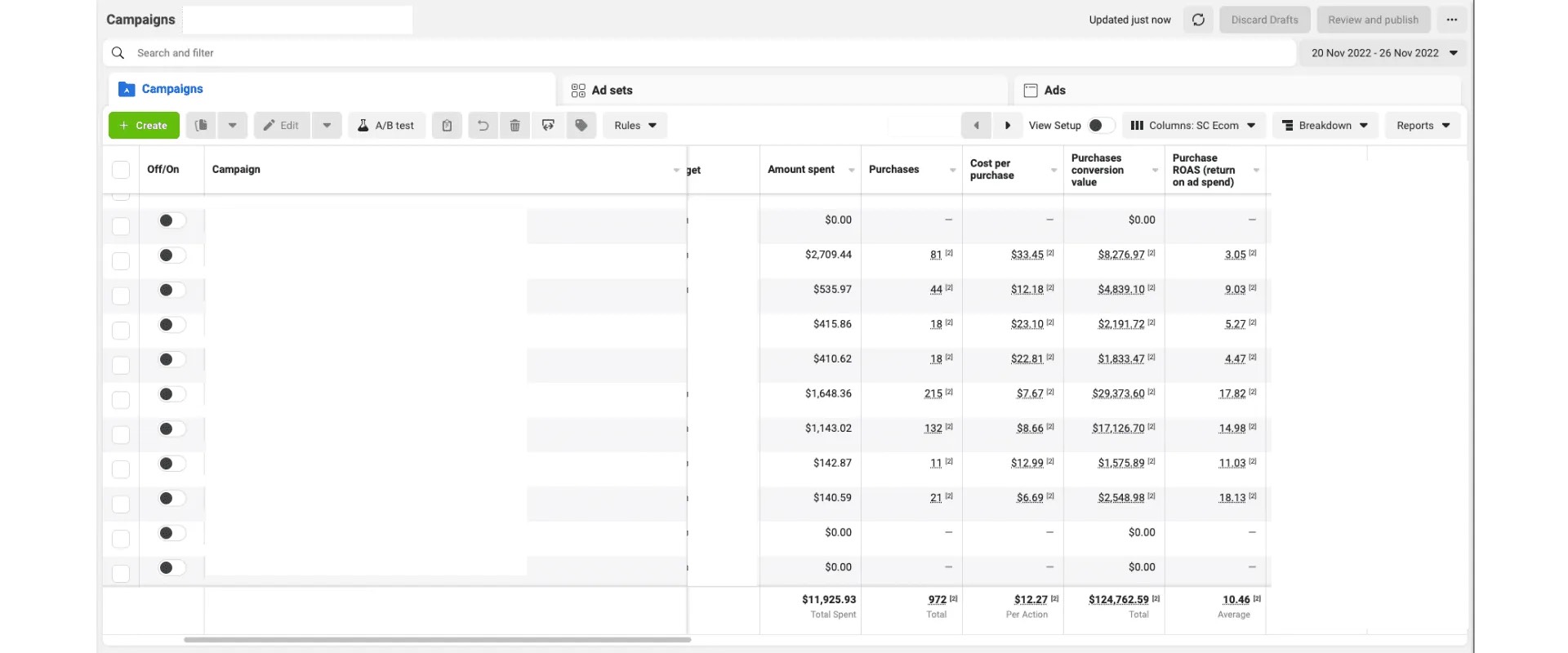Click the green Create button

coord(144,126)
